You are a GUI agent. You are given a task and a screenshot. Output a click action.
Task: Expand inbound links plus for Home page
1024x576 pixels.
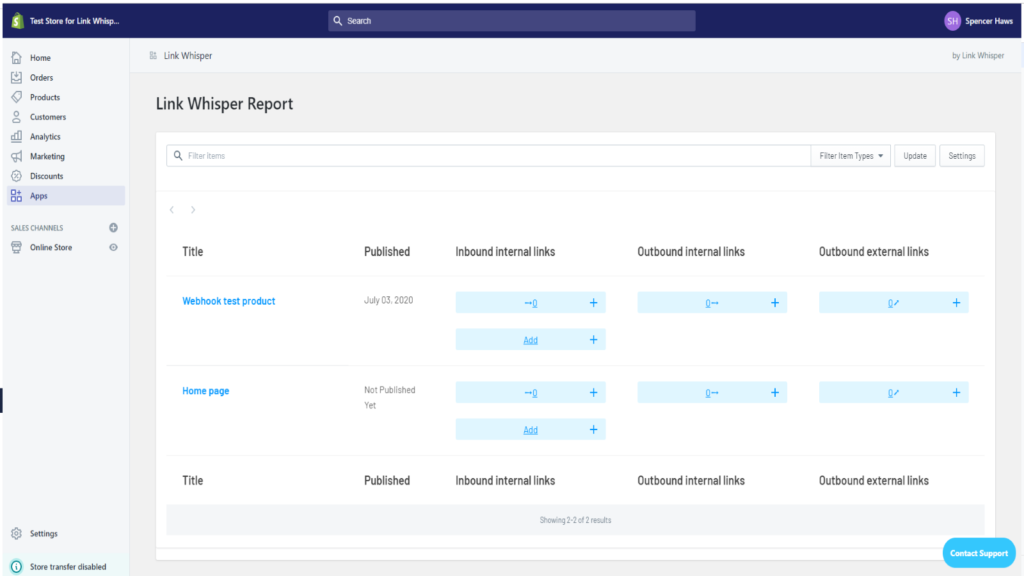593,392
